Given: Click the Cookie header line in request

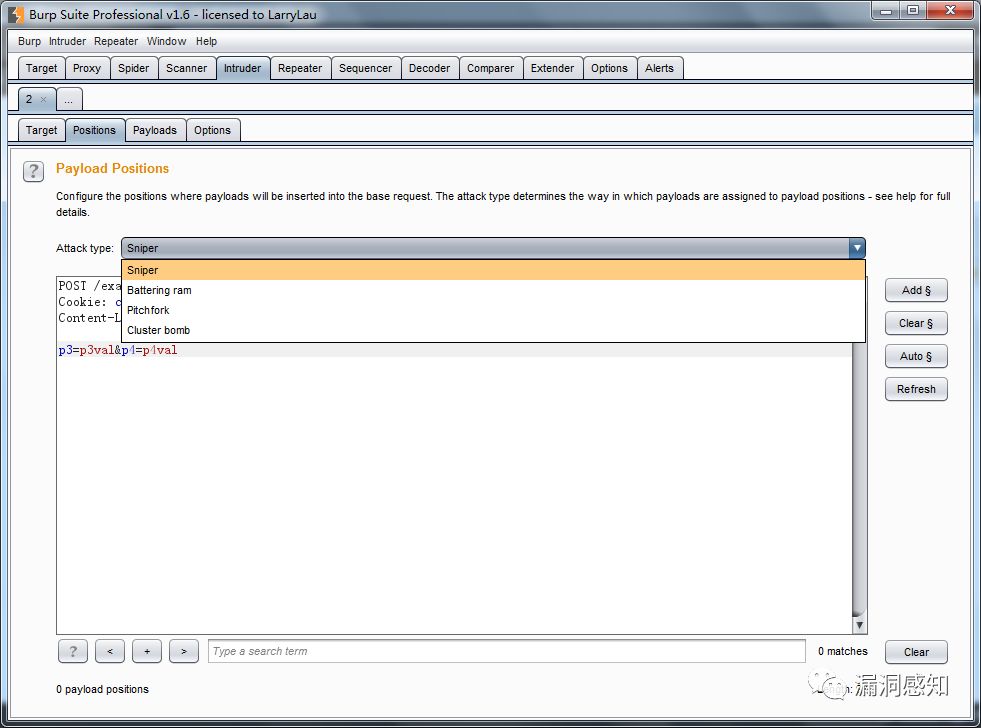Looking at the screenshot, I should click(x=89, y=302).
